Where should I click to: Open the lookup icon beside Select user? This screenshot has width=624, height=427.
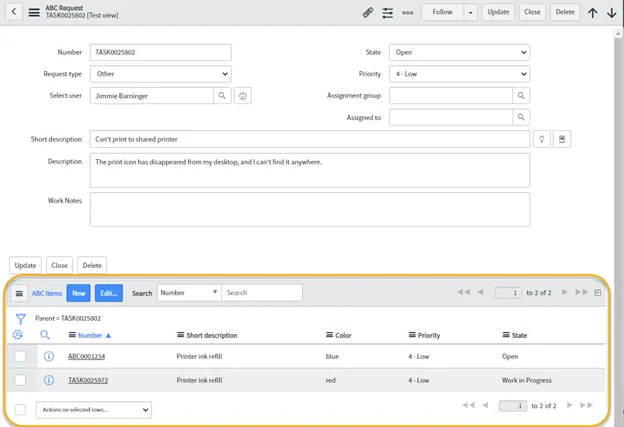[x=222, y=96]
